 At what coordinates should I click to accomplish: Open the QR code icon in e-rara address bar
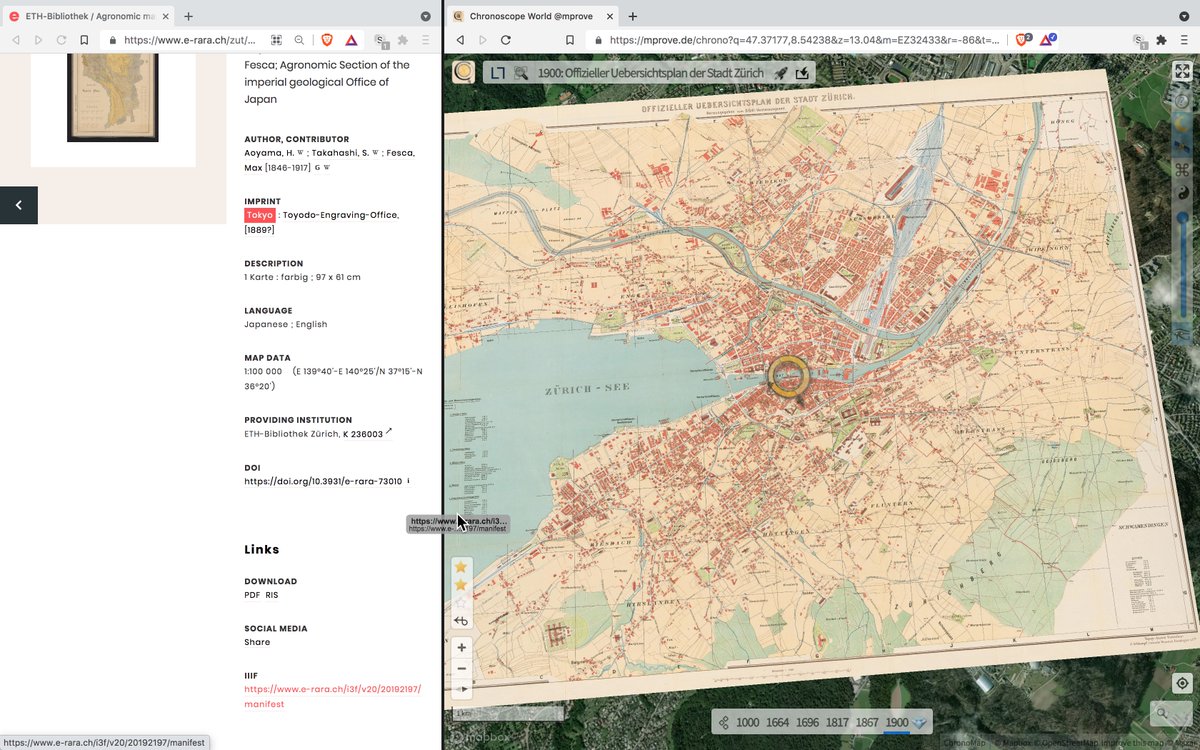click(x=277, y=40)
